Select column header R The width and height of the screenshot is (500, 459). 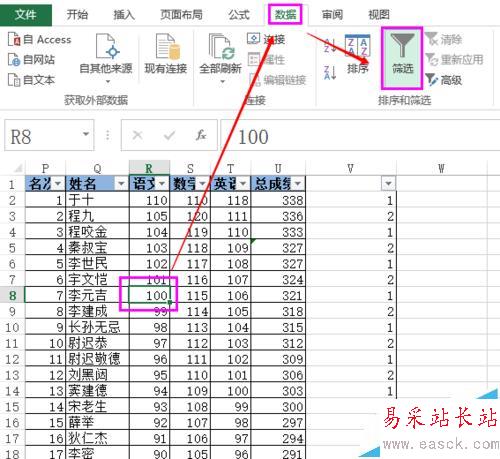(x=149, y=168)
